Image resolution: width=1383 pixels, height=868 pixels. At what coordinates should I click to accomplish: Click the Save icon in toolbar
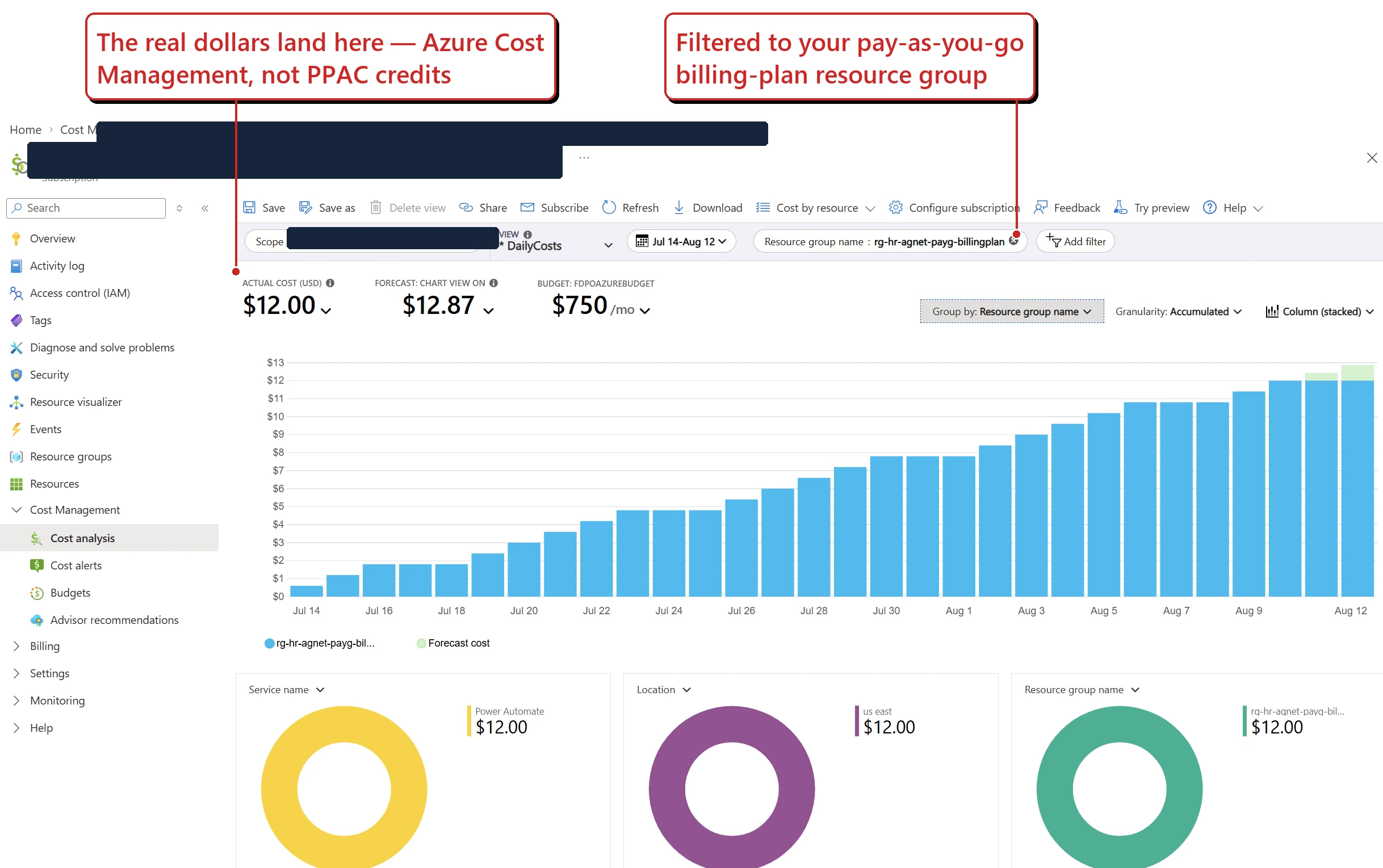pyautogui.click(x=249, y=208)
